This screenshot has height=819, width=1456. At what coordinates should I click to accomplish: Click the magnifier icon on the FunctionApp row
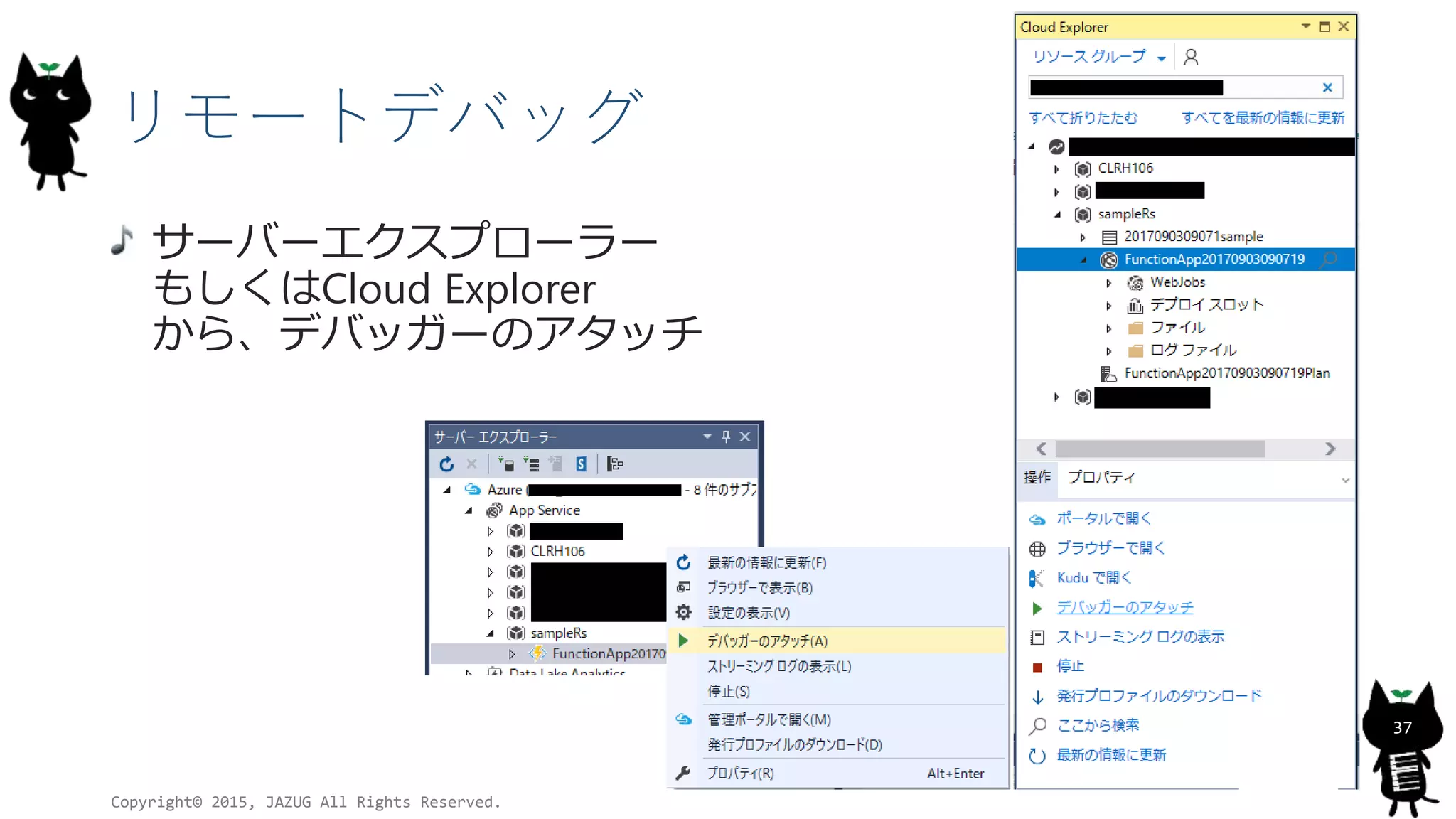pos(1328,259)
